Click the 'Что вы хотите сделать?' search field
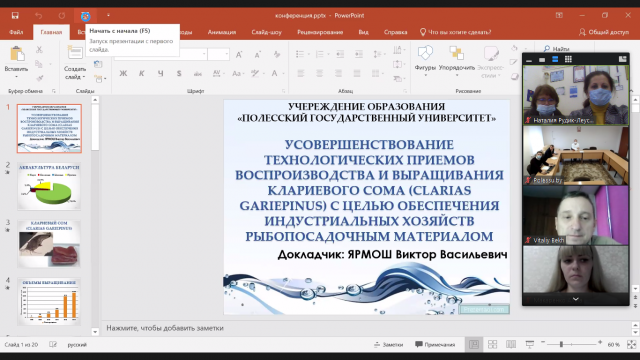The width and height of the screenshot is (640, 360). click(456, 32)
